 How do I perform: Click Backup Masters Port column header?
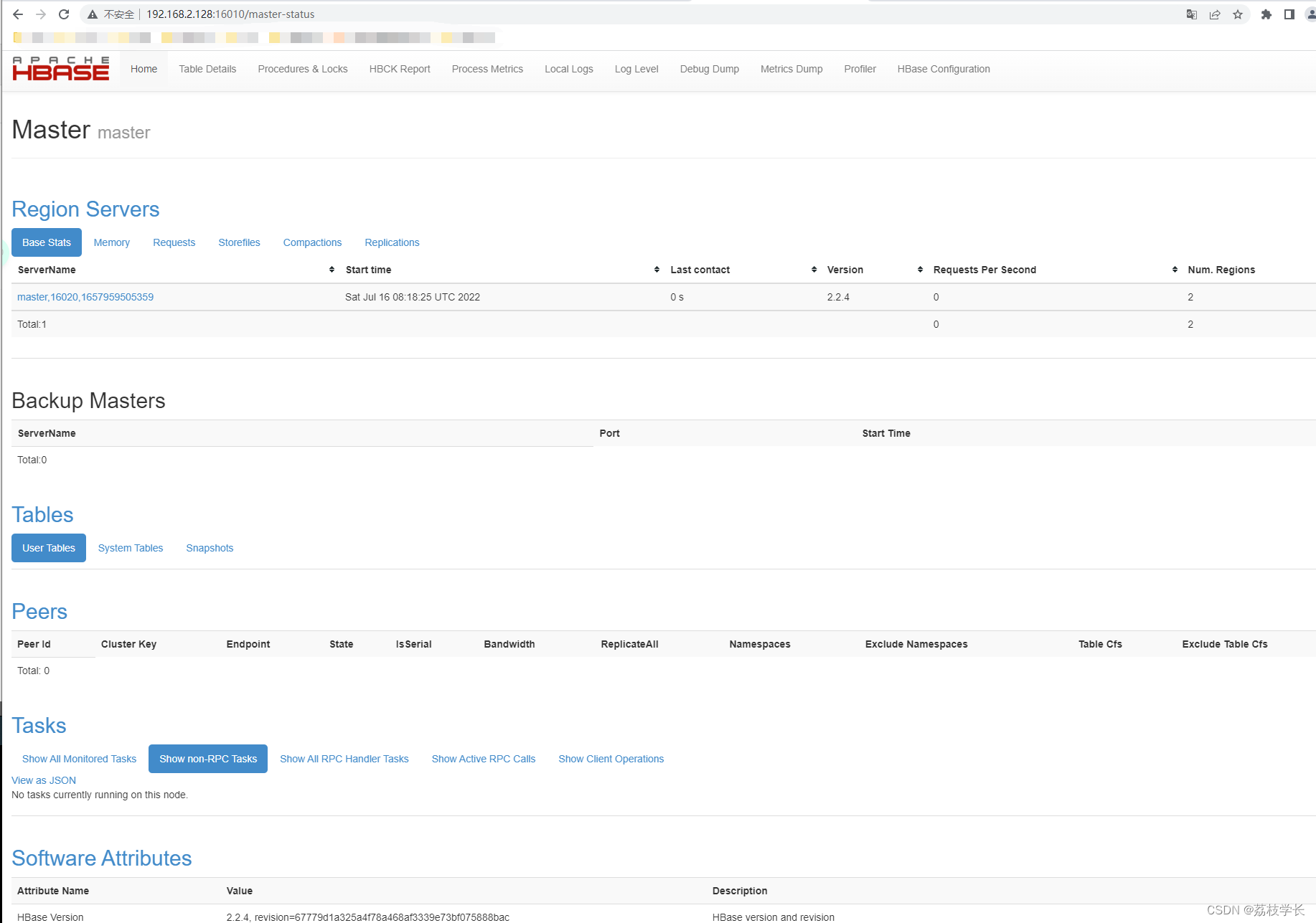[609, 433]
